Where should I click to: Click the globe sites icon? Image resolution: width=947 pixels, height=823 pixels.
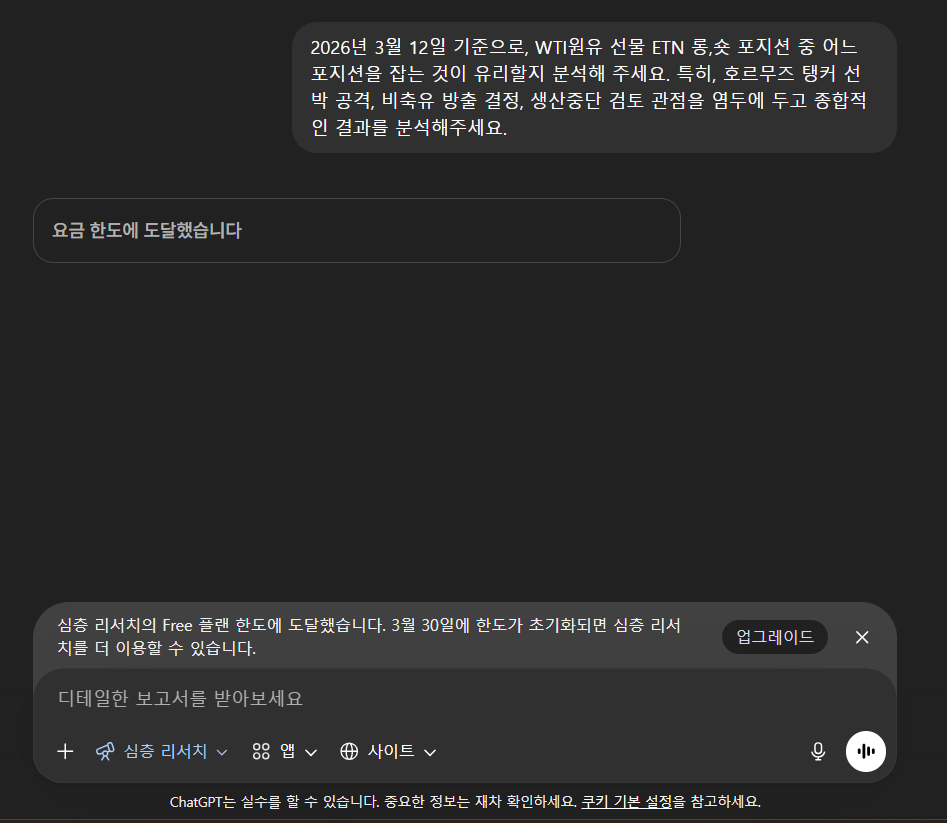point(349,752)
